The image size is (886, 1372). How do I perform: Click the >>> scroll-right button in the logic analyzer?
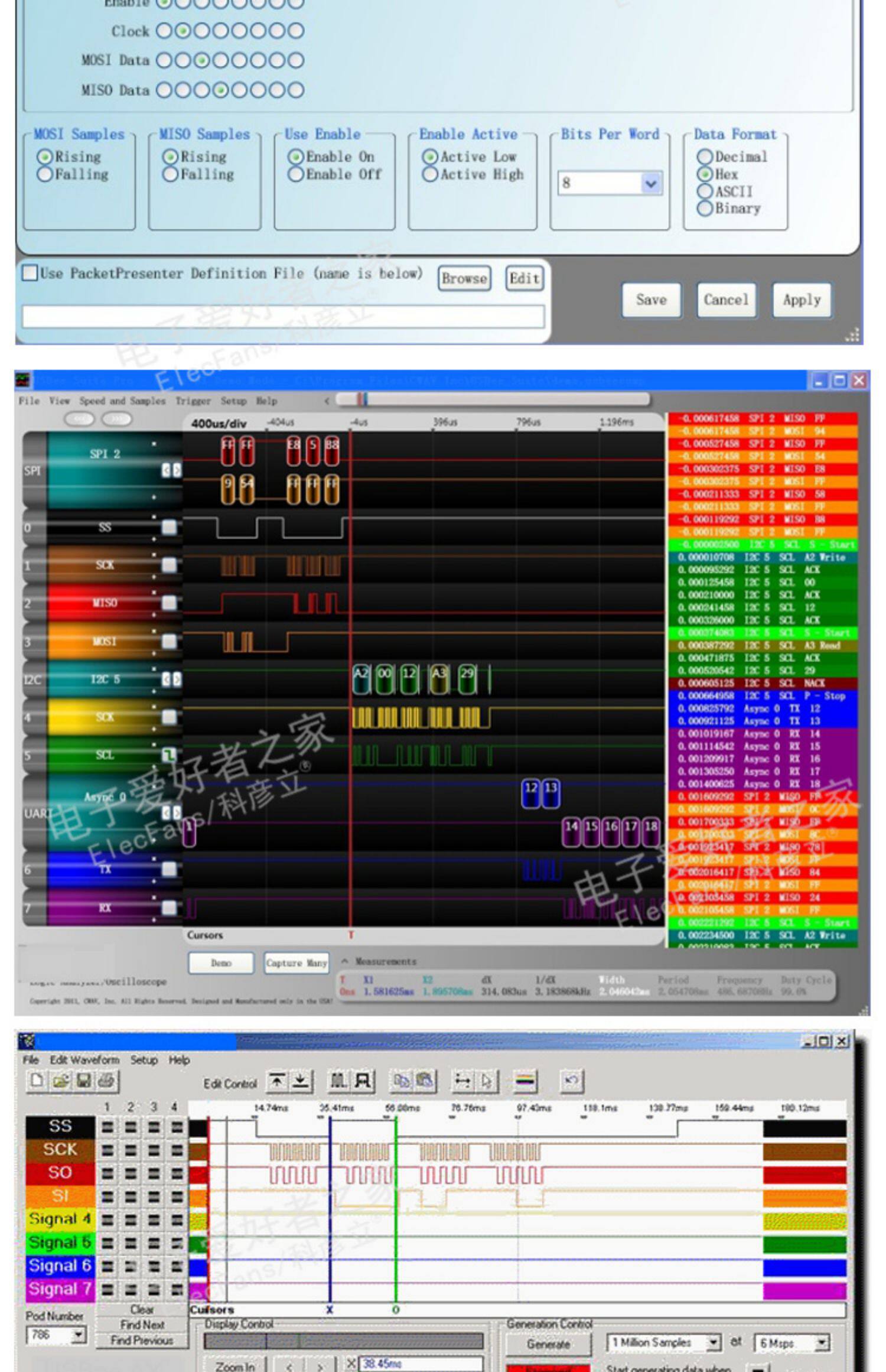[117, 419]
